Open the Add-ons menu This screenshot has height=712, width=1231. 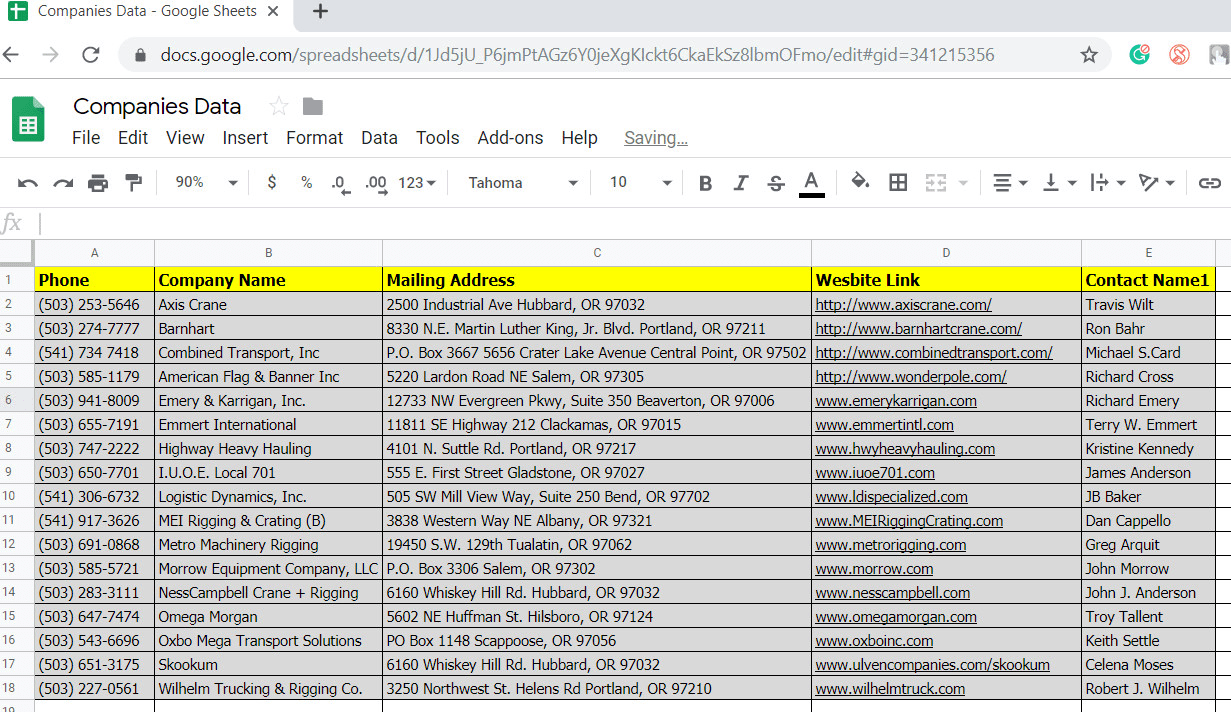[x=510, y=138]
